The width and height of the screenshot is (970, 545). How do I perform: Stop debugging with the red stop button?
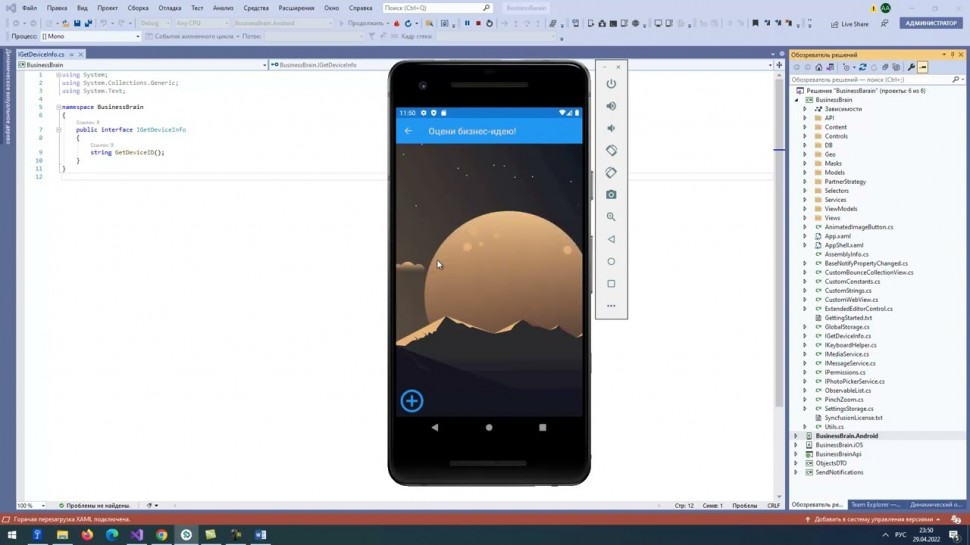tap(478, 23)
